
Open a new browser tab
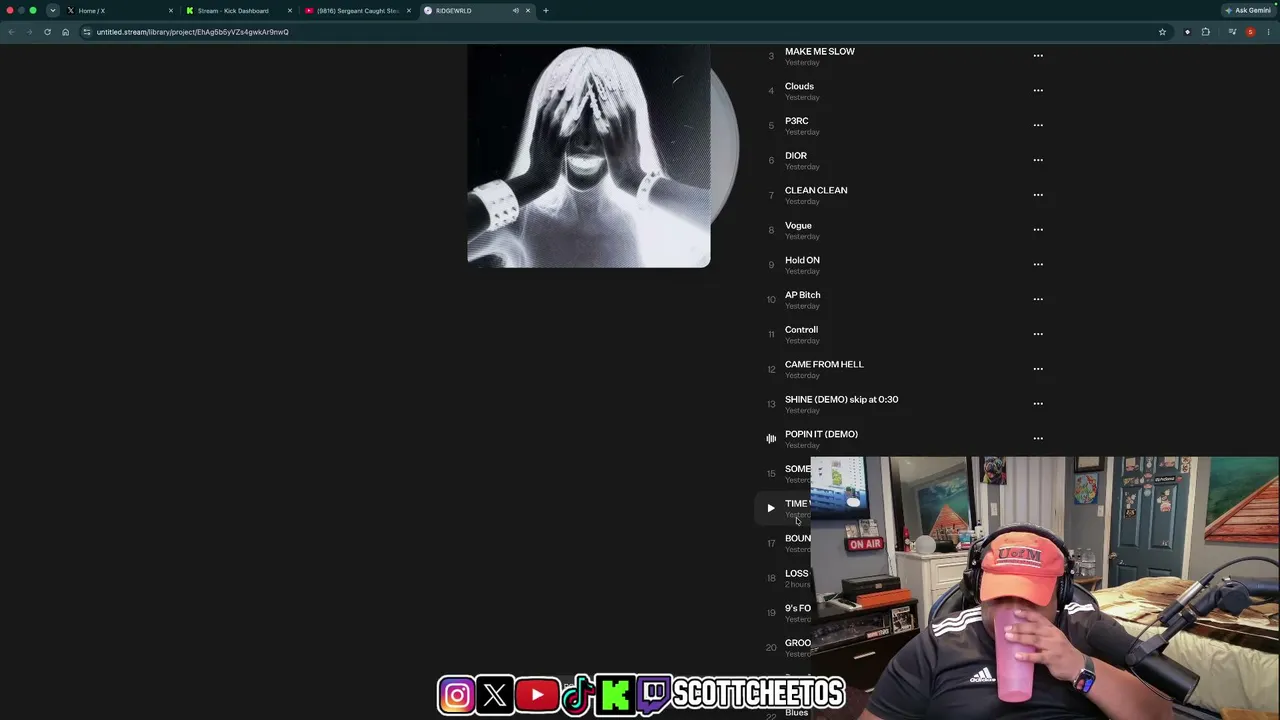tap(545, 11)
